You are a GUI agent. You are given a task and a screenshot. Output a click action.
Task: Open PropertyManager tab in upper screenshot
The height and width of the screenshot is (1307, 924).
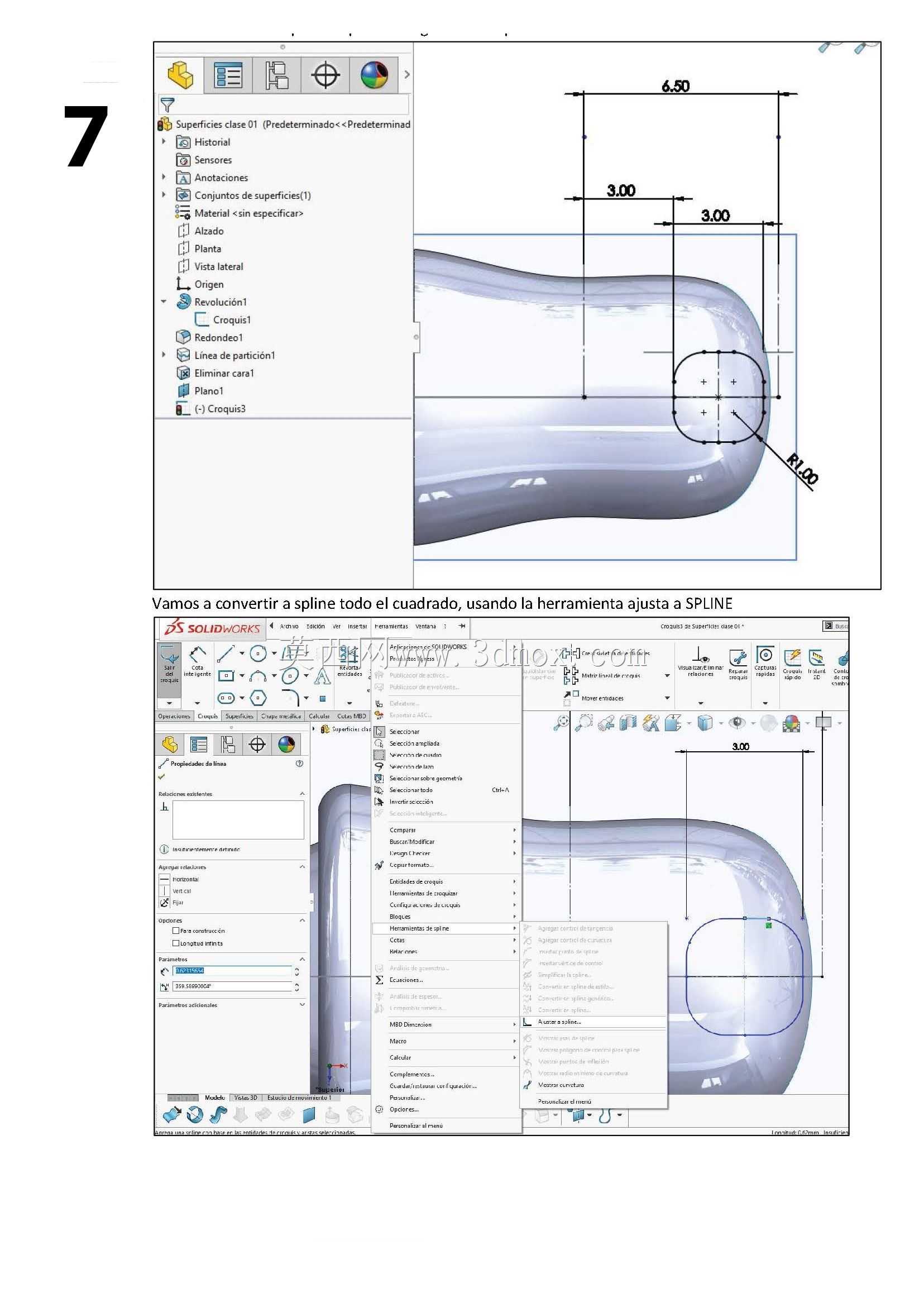[x=228, y=75]
